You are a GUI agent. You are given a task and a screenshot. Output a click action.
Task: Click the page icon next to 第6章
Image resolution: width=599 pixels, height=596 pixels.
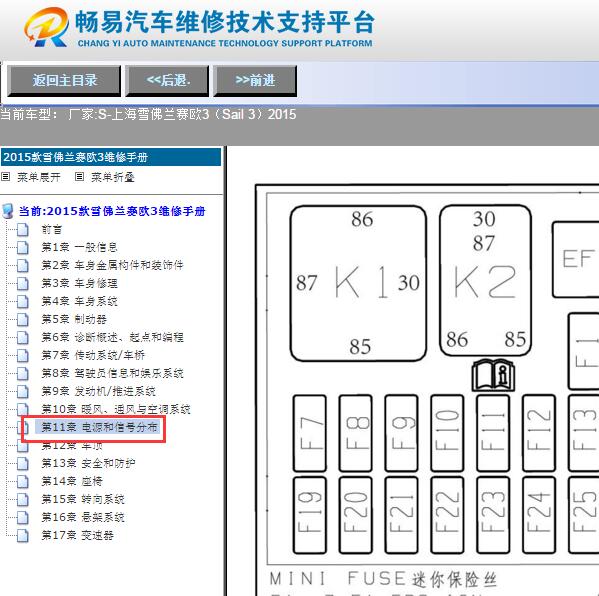23,337
